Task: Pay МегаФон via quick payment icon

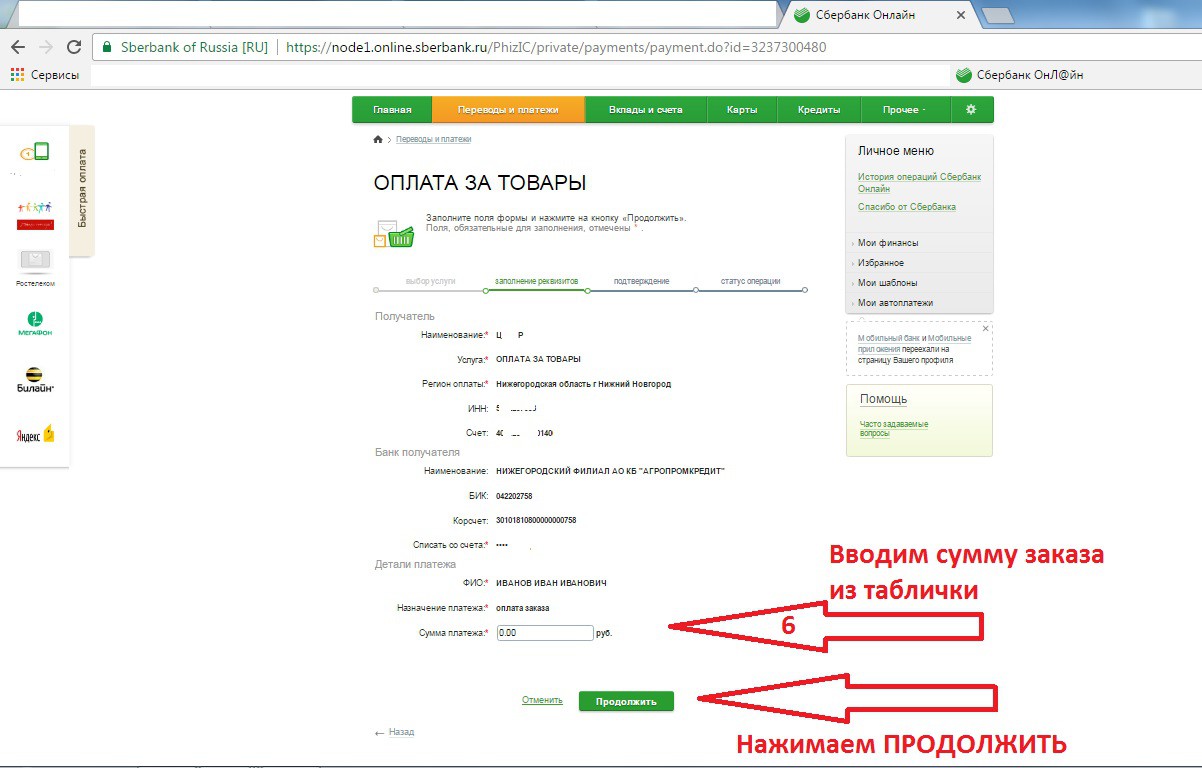Action: [35, 323]
